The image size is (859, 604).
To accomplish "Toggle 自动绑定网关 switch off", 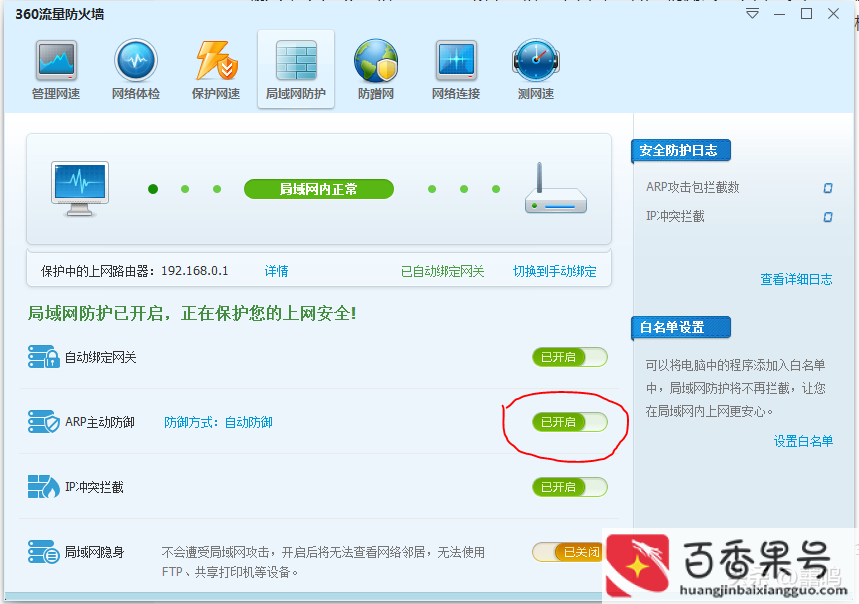I will [570, 357].
